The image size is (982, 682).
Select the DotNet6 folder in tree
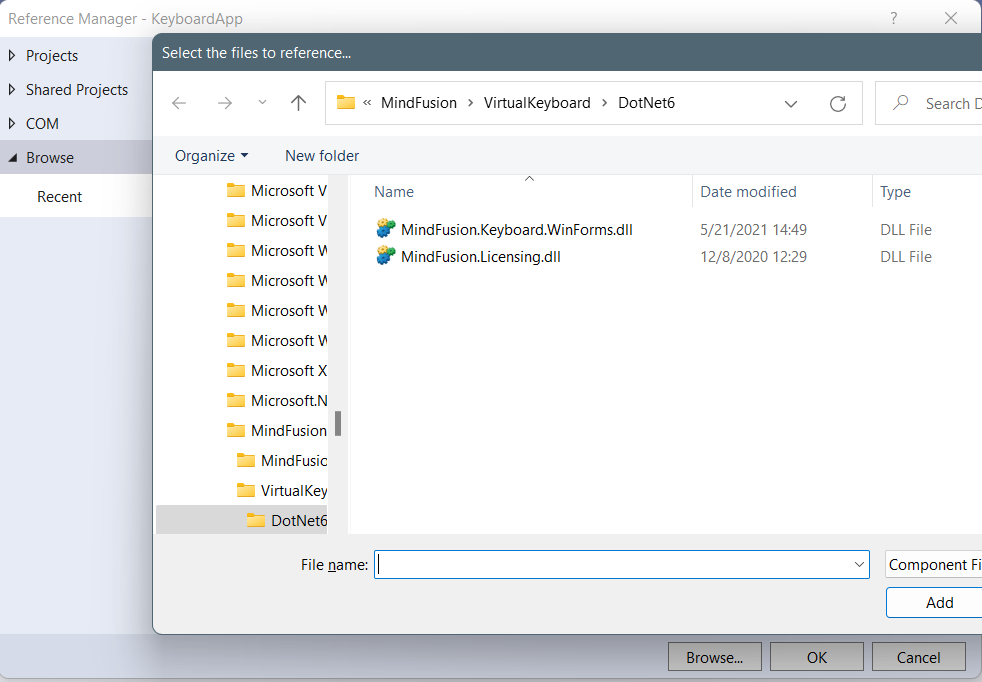pyautogui.click(x=242, y=520)
